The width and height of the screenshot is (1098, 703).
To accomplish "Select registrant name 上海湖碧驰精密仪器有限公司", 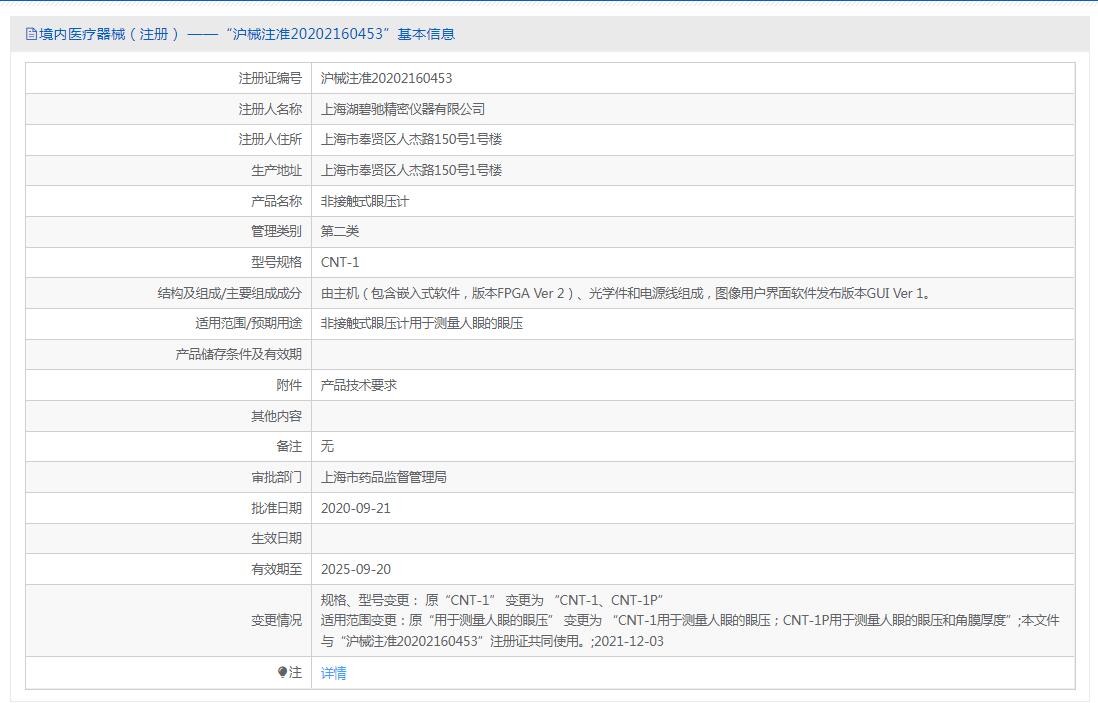I will [403, 109].
